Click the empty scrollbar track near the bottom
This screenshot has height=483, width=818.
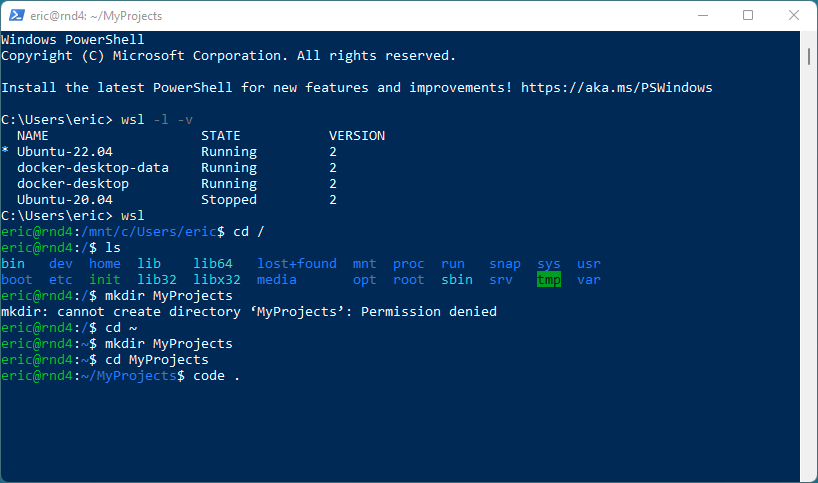[809, 440]
